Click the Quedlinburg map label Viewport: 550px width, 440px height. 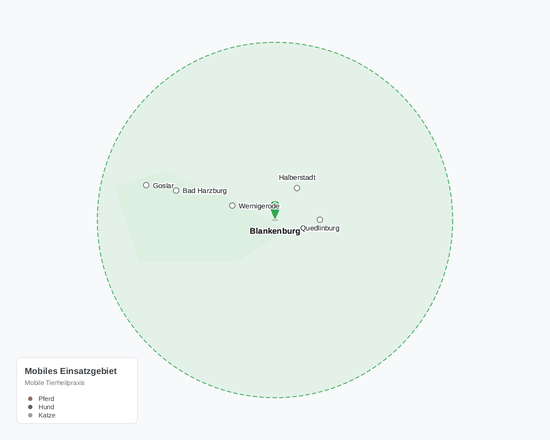coord(320,228)
